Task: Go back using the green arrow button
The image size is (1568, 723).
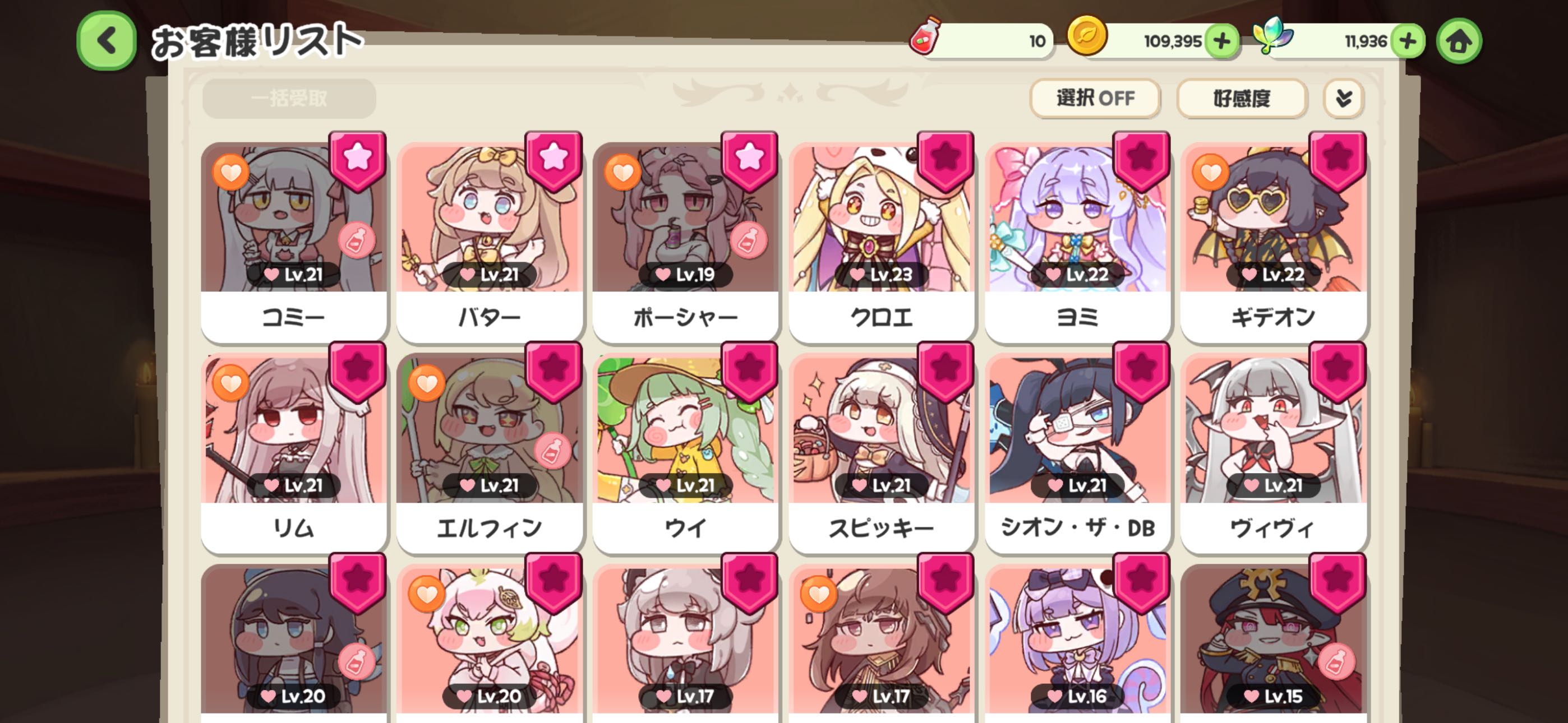Action: click(x=107, y=41)
